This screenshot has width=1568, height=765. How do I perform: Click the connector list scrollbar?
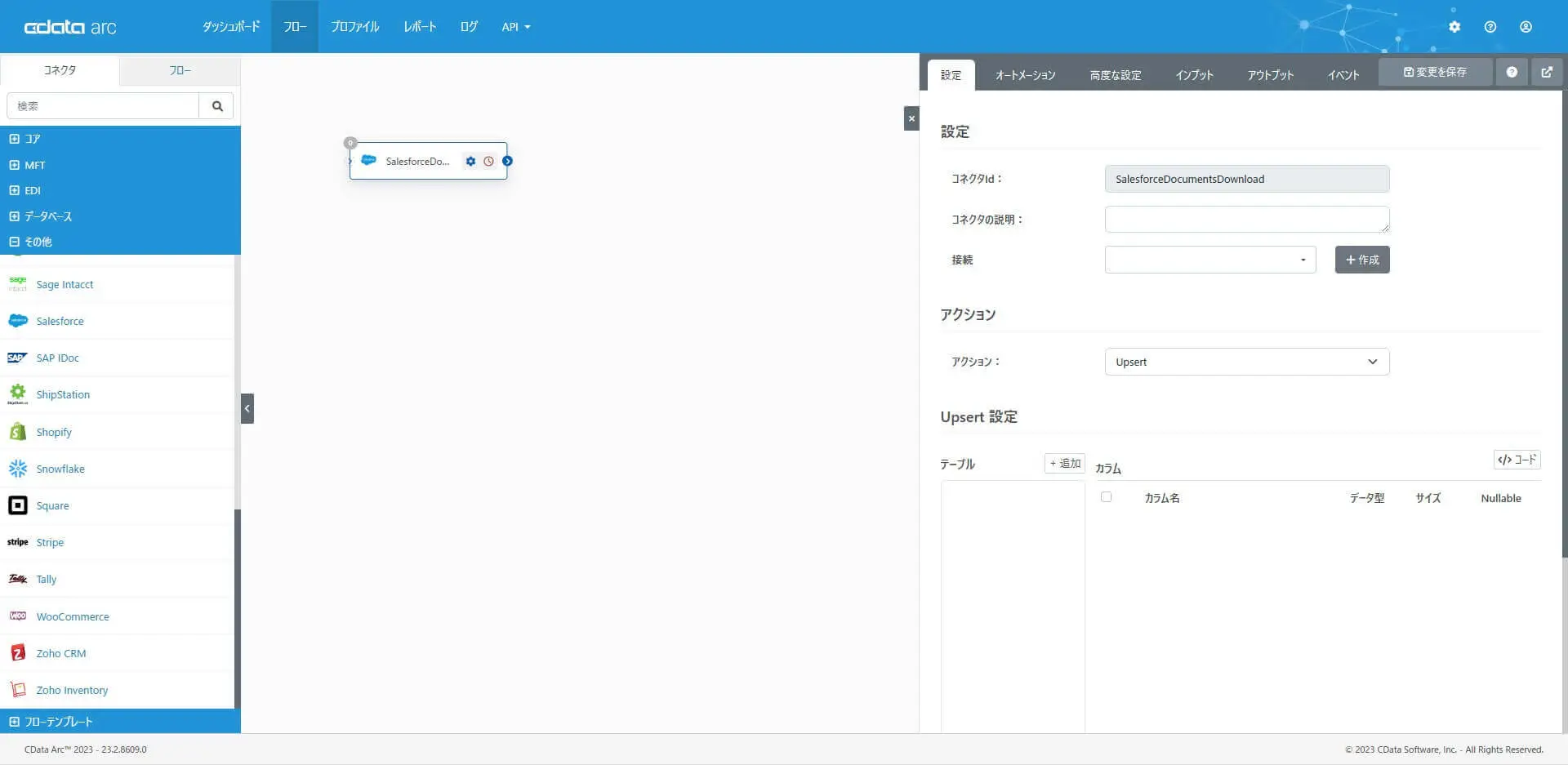pyautogui.click(x=238, y=608)
